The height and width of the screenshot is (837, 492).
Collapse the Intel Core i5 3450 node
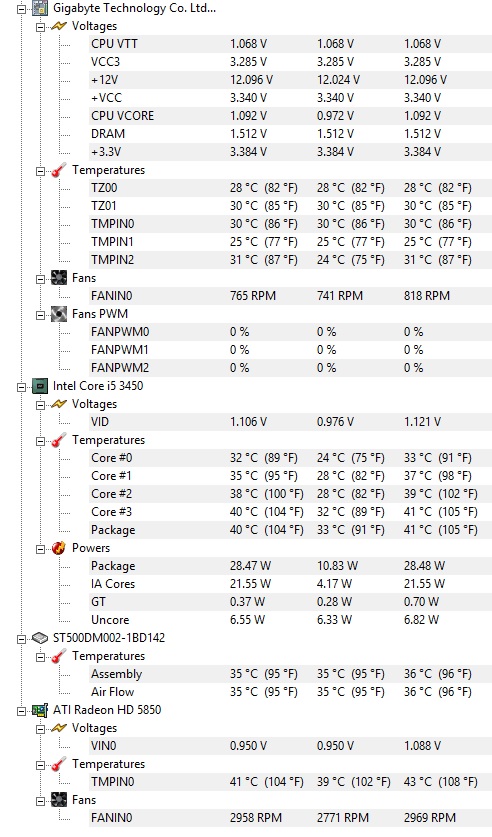point(21,387)
